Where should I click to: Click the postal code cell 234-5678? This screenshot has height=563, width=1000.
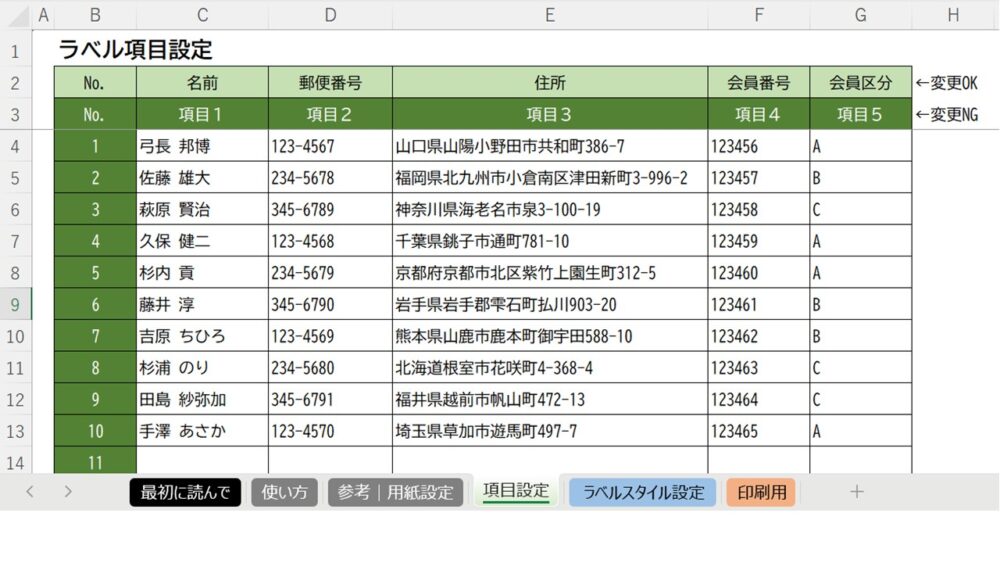330,178
